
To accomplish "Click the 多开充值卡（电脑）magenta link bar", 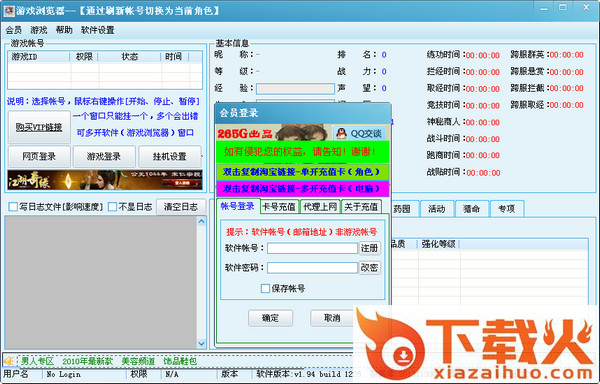I will [302, 189].
